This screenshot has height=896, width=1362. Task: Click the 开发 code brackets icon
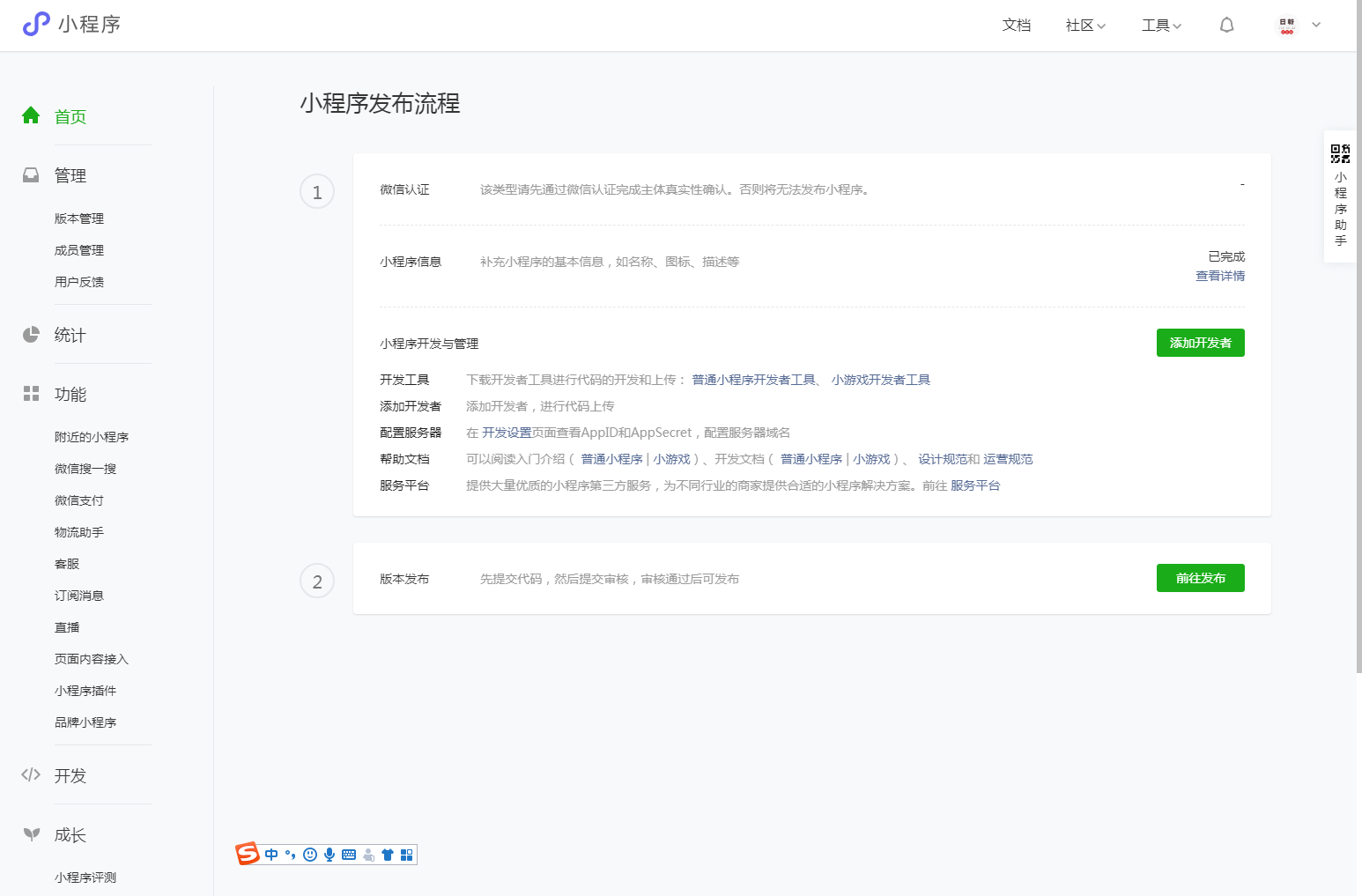pyautogui.click(x=31, y=774)
